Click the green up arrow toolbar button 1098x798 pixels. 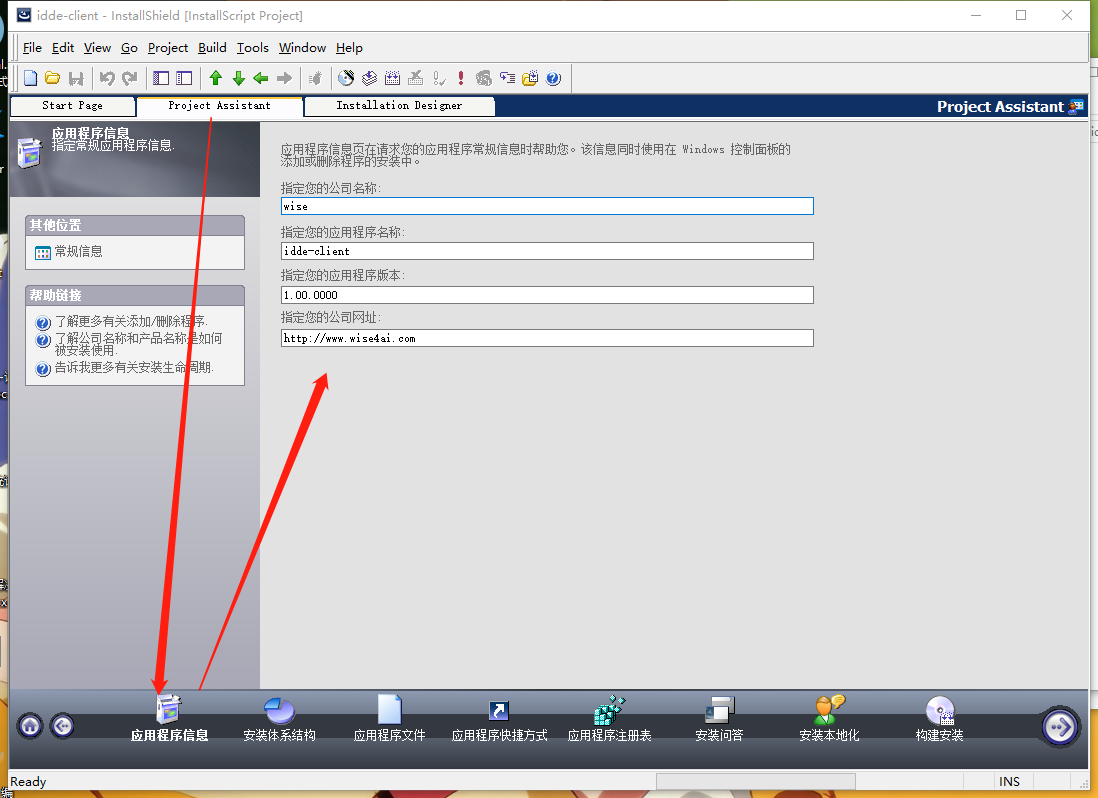(x=216, y=78)
